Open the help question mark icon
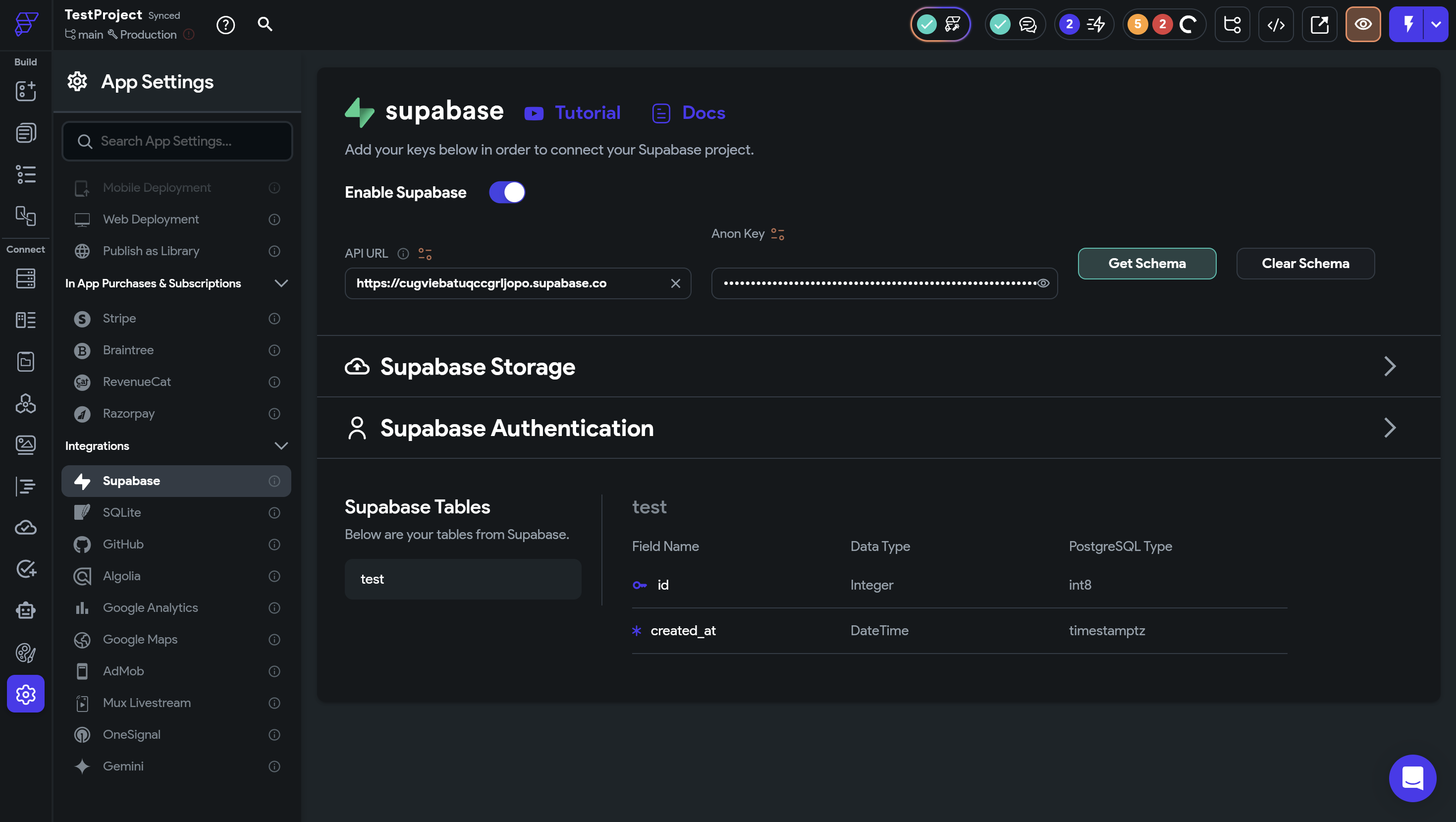Image resolution: width=1456 pixels, height=822 pixels. pyautogui.click(x=225, y=25)
